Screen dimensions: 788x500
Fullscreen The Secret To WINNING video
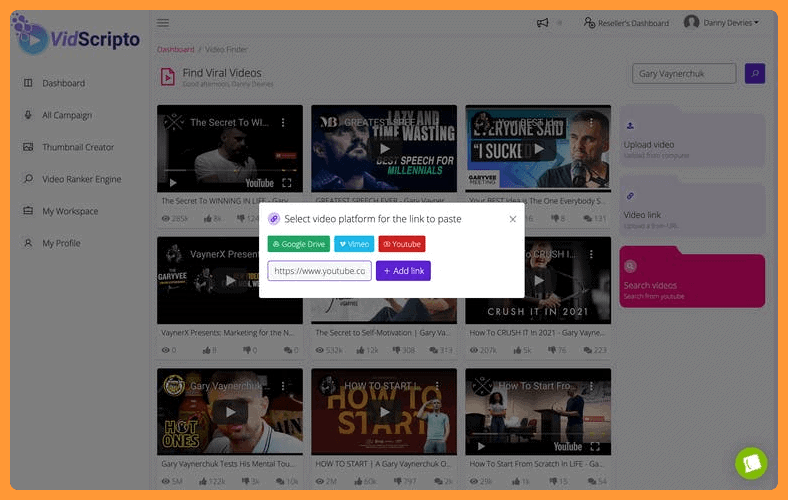click(287, 183)
